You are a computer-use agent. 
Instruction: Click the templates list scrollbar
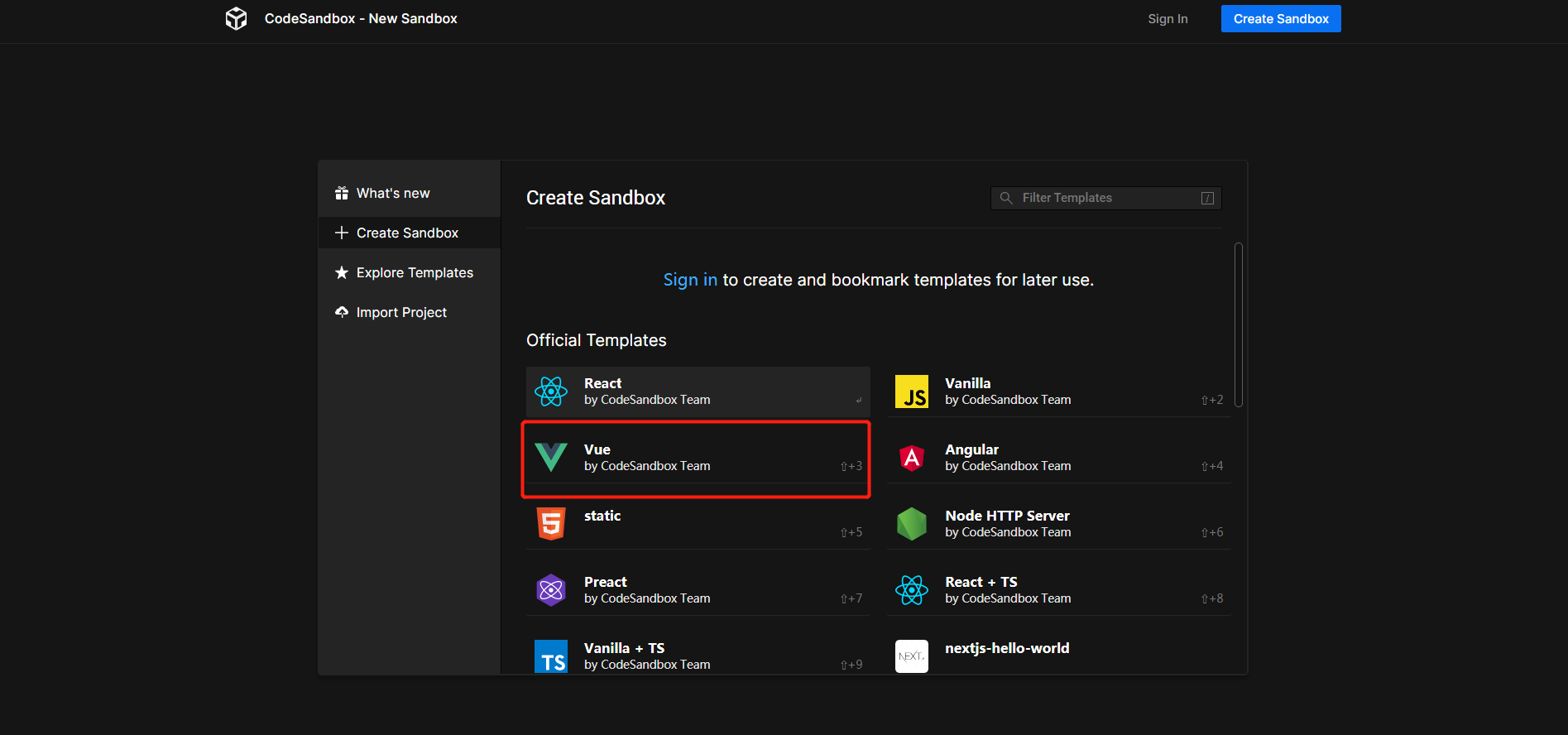tap(1238, 324)
